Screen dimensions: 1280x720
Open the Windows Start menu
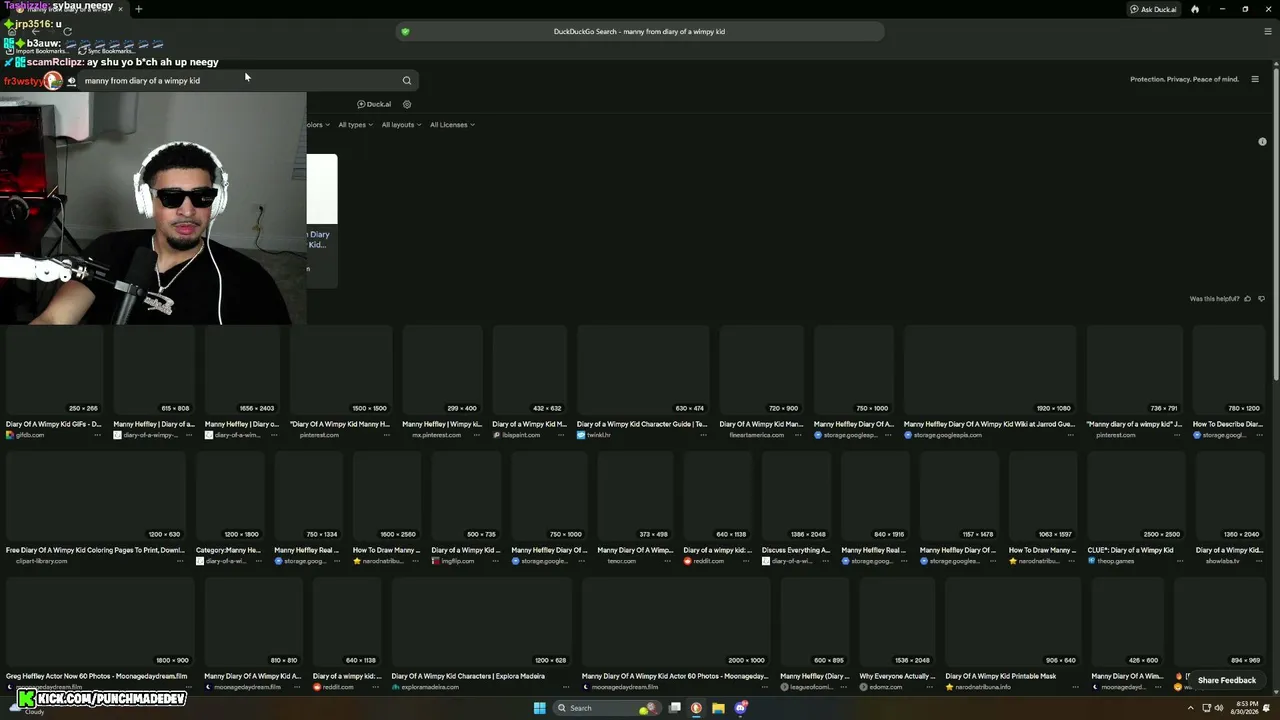point(539,708)
